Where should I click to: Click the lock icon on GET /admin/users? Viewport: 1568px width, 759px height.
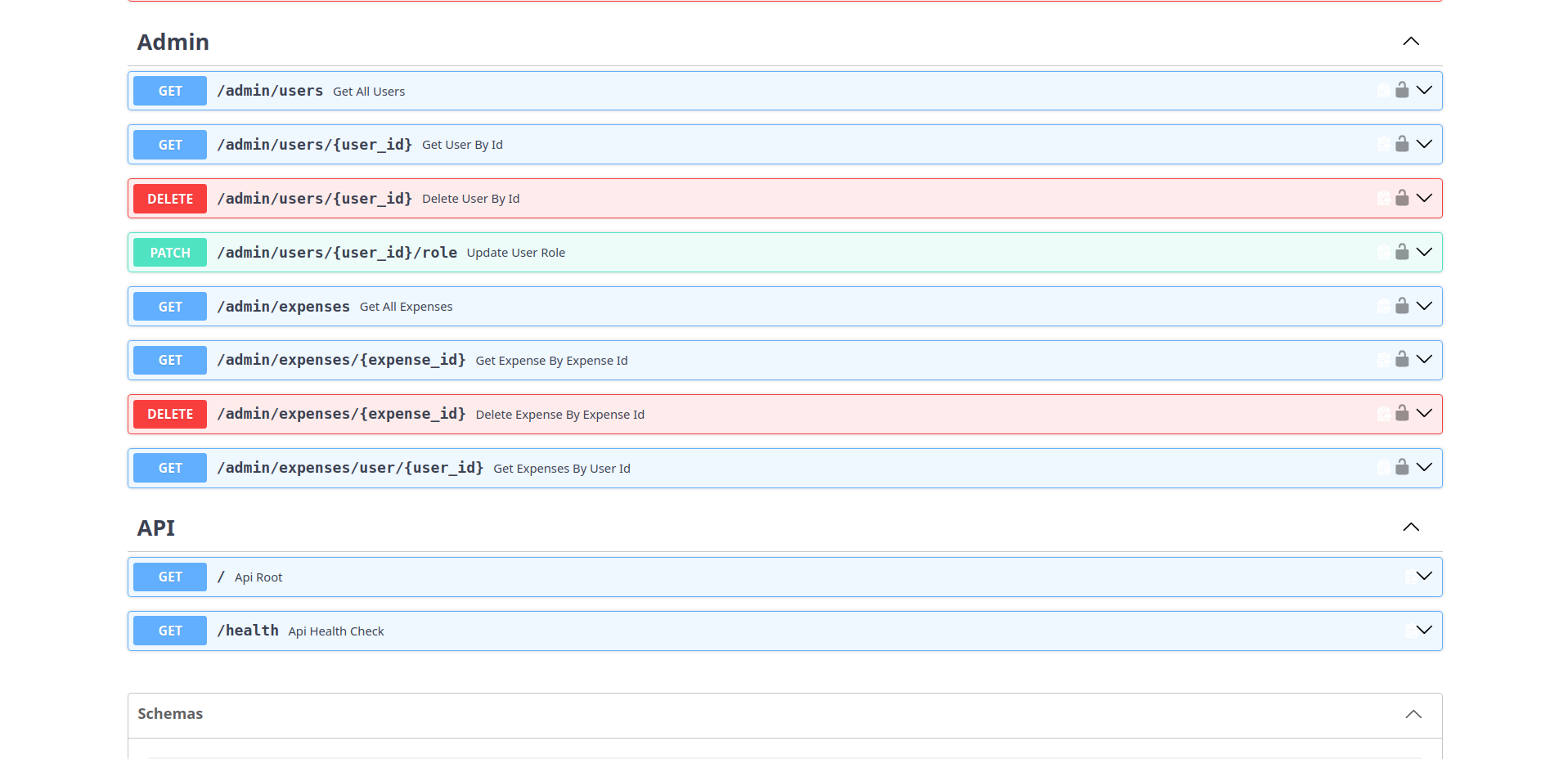(x=1402, y=90)
